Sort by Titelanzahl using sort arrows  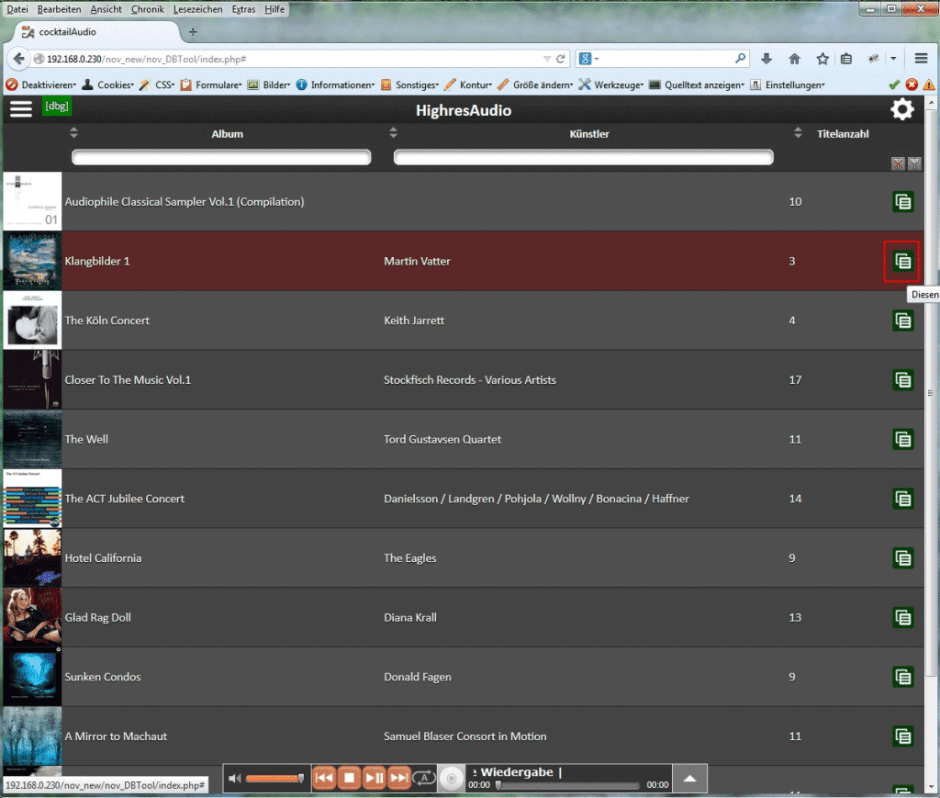point(798,133)
